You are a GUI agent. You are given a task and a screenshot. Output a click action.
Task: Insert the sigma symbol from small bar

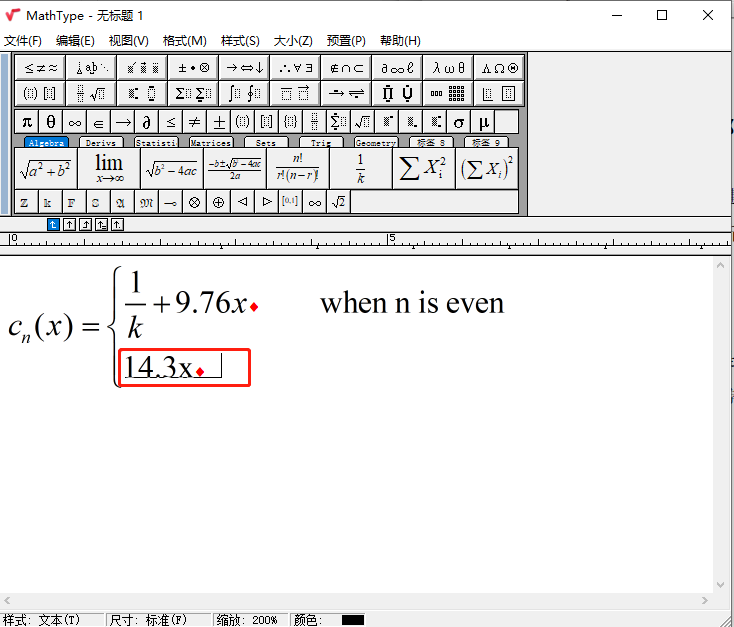click(x=459, y=122)
